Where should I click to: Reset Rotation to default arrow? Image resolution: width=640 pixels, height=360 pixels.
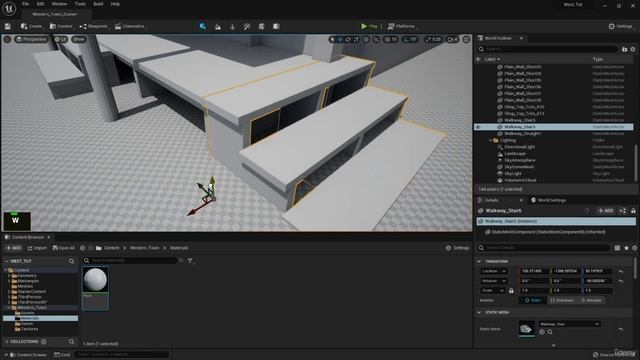(x=621, y=281)
